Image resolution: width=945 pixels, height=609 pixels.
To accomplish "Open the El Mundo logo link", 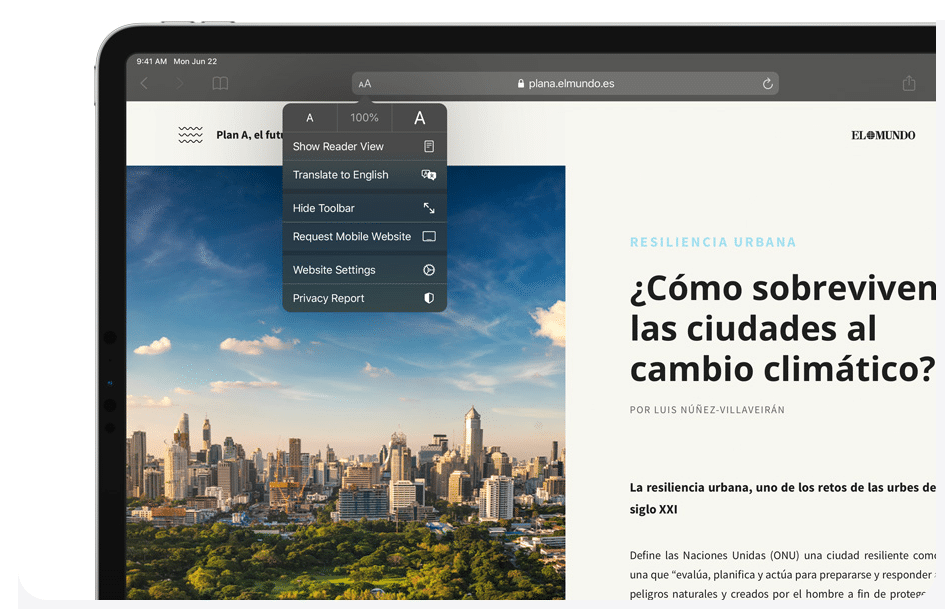I will tap(883, 135).
